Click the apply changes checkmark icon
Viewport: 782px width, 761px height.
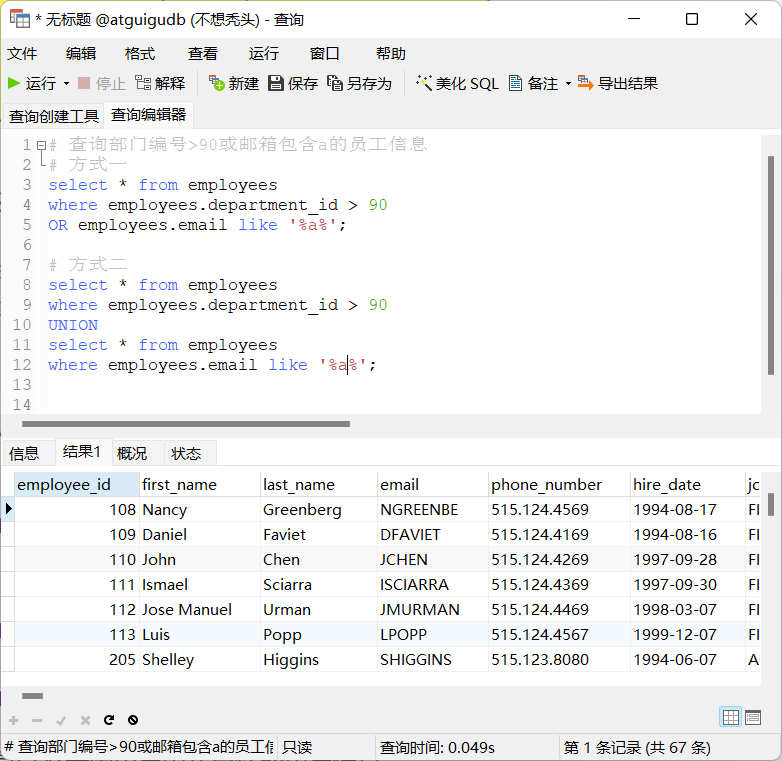tap(61, 720)
